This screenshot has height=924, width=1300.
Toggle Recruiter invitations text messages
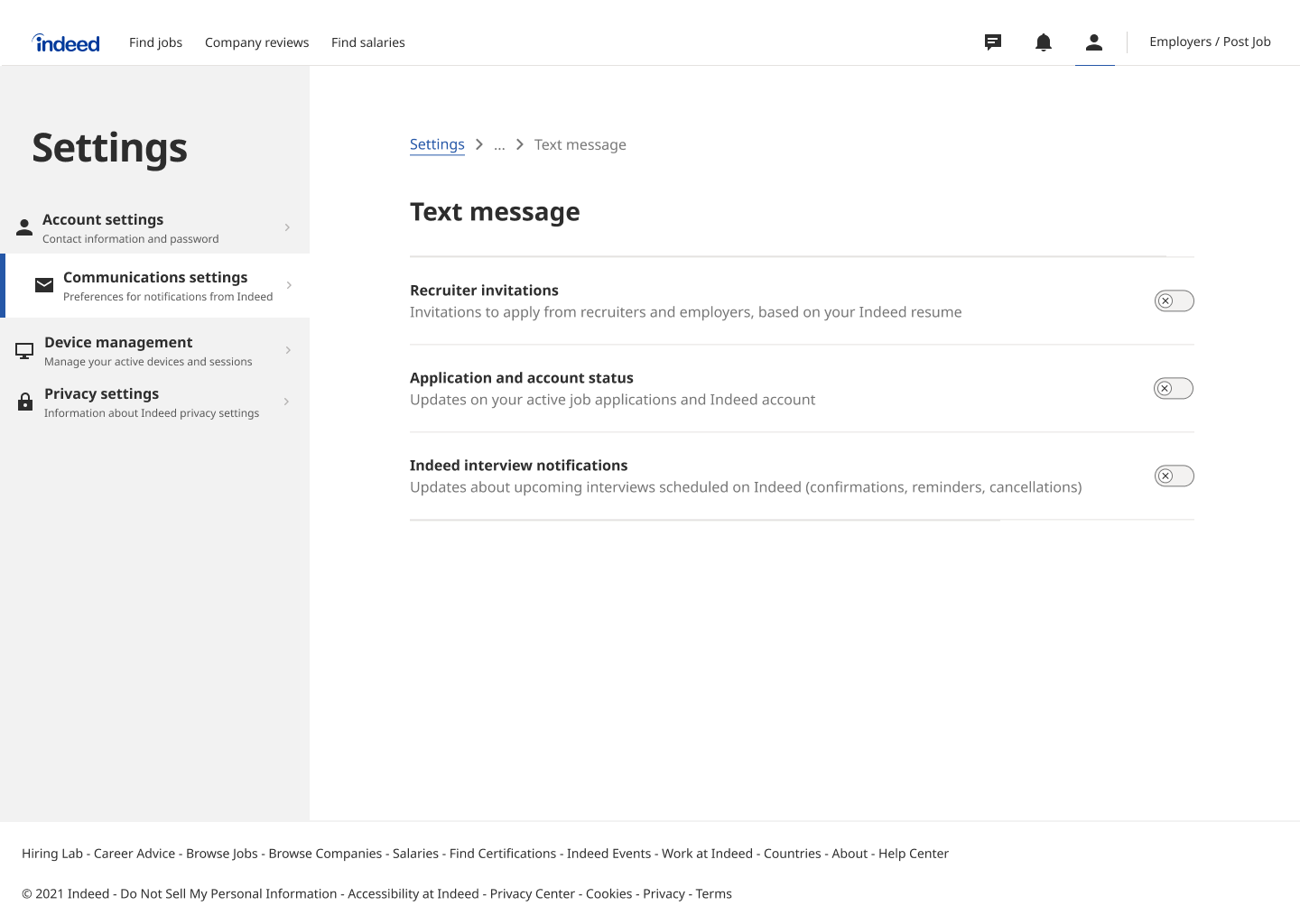pos(1174,300)
